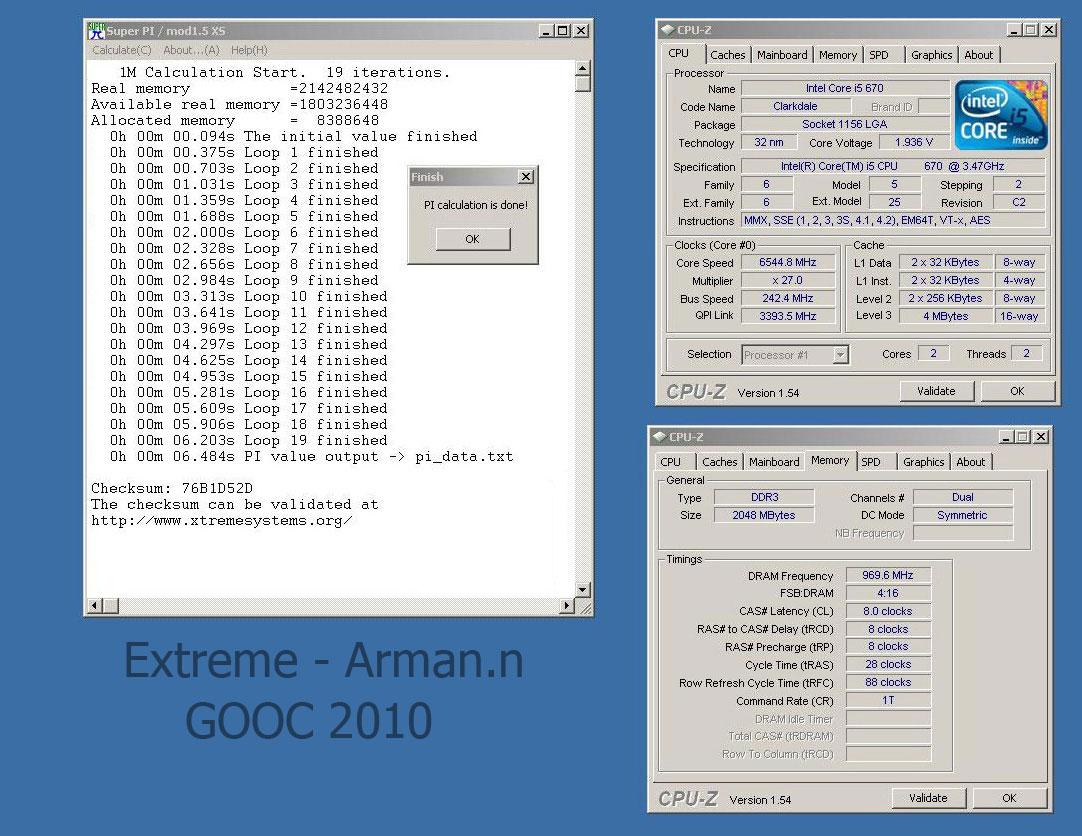Viewport: 1082px width, 836px height.
Task: Click the bottom CPU-Z window title icon
Action: (x=659, y=437)
